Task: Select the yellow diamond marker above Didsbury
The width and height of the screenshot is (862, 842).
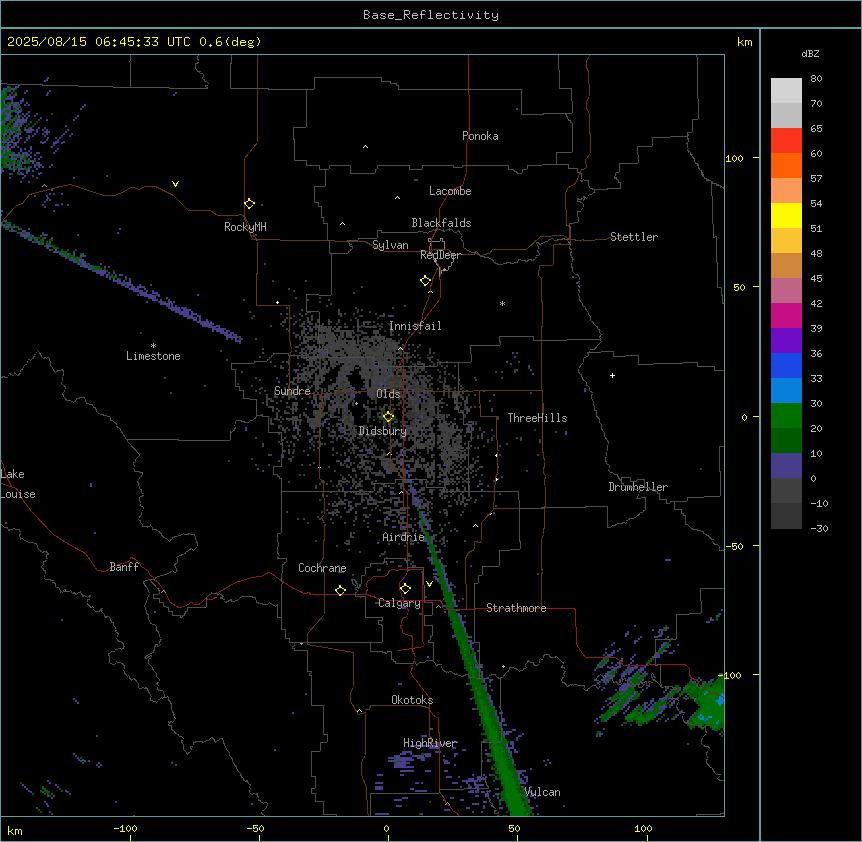Action: tap(389, 417)
